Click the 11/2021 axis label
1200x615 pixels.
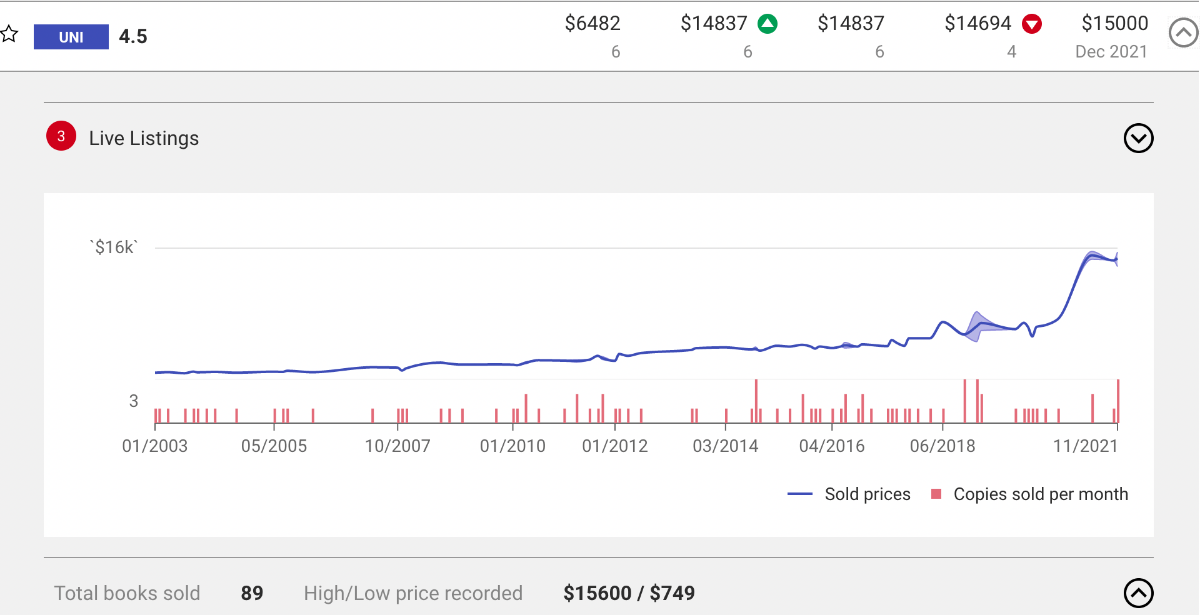[x=1085, y=445]
